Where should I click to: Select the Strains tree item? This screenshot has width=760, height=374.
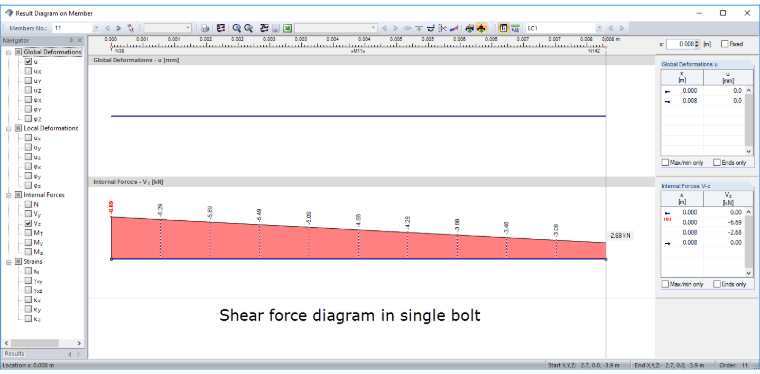[x=32, y=262]
